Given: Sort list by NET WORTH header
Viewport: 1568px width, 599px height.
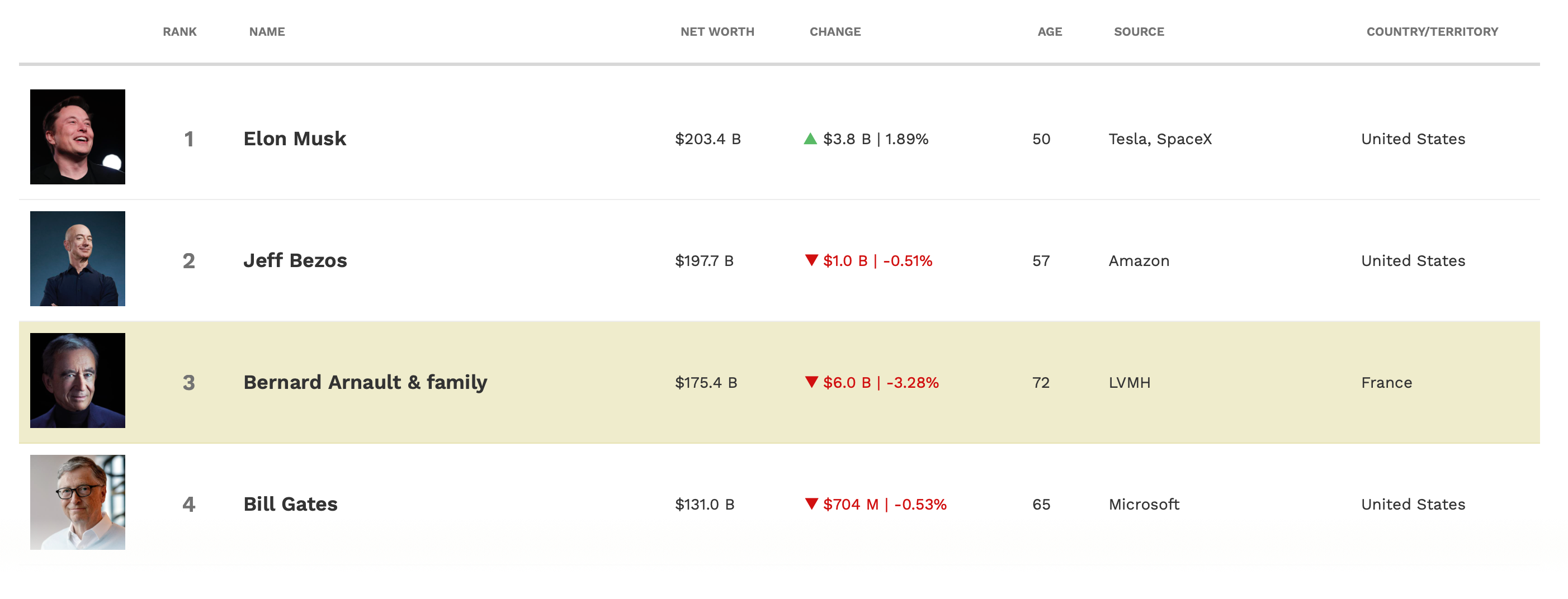Looking at the screenshot, I should 717,32.
